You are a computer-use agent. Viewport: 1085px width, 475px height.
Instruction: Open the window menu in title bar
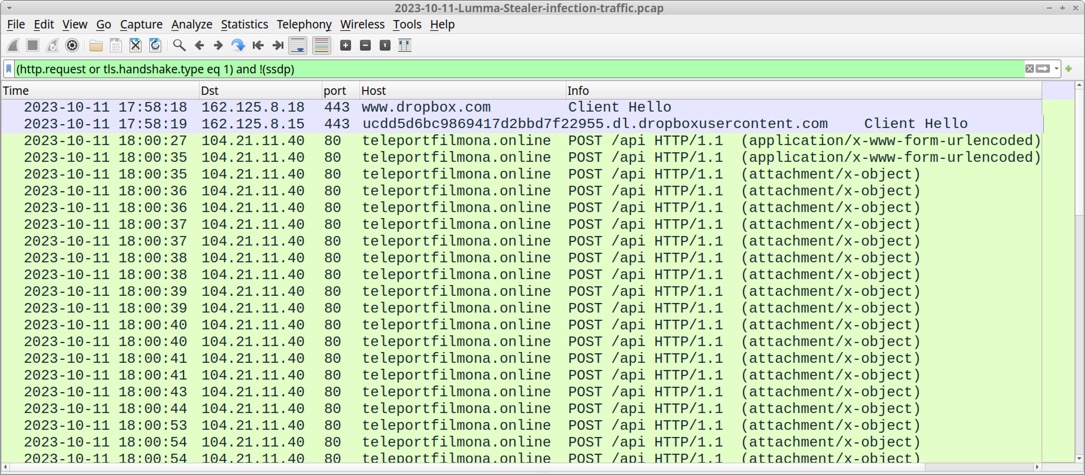(9, 7)
